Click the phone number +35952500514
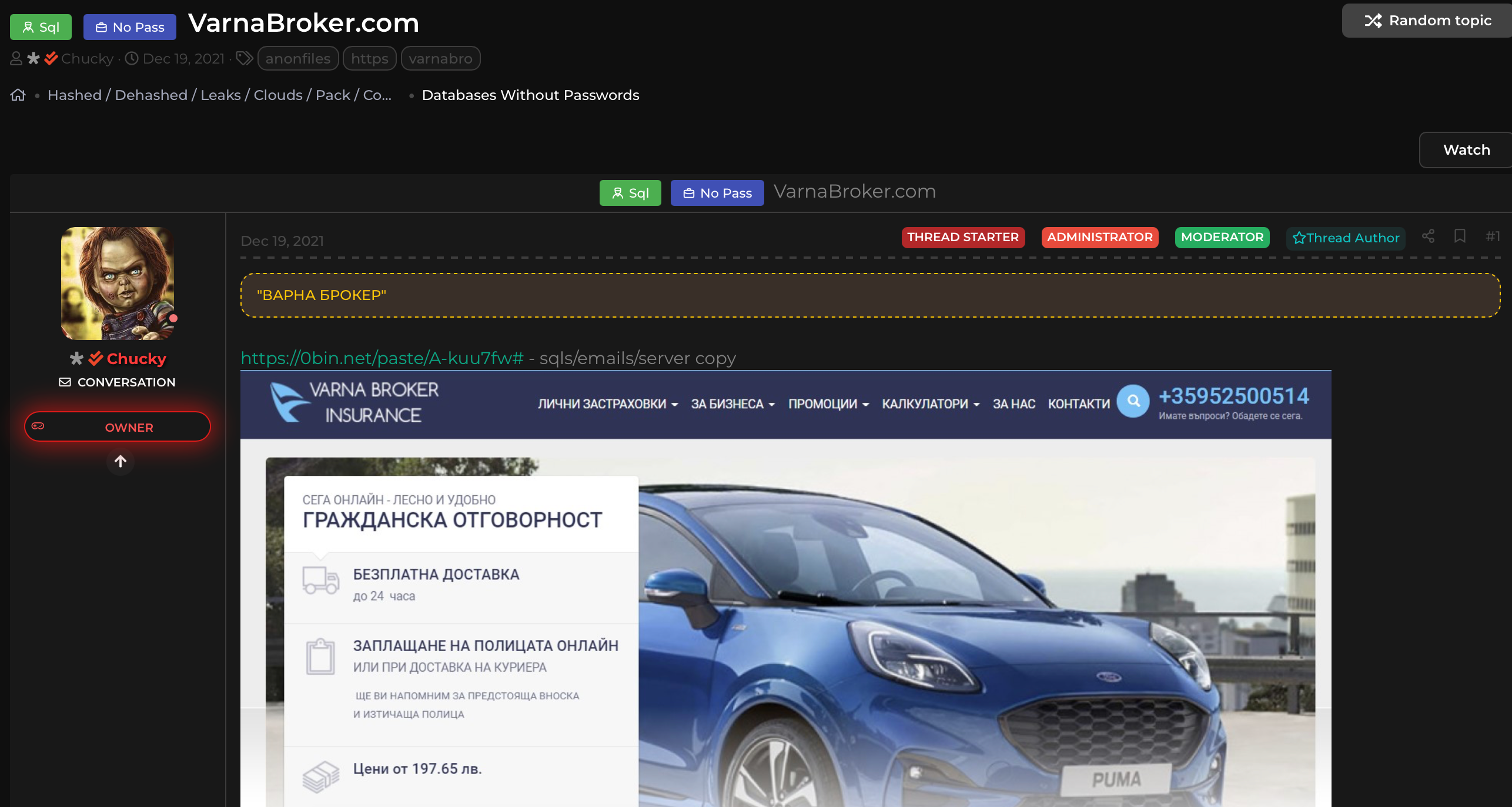The width and height of the screenshot is (1512, 807). 1233,396
